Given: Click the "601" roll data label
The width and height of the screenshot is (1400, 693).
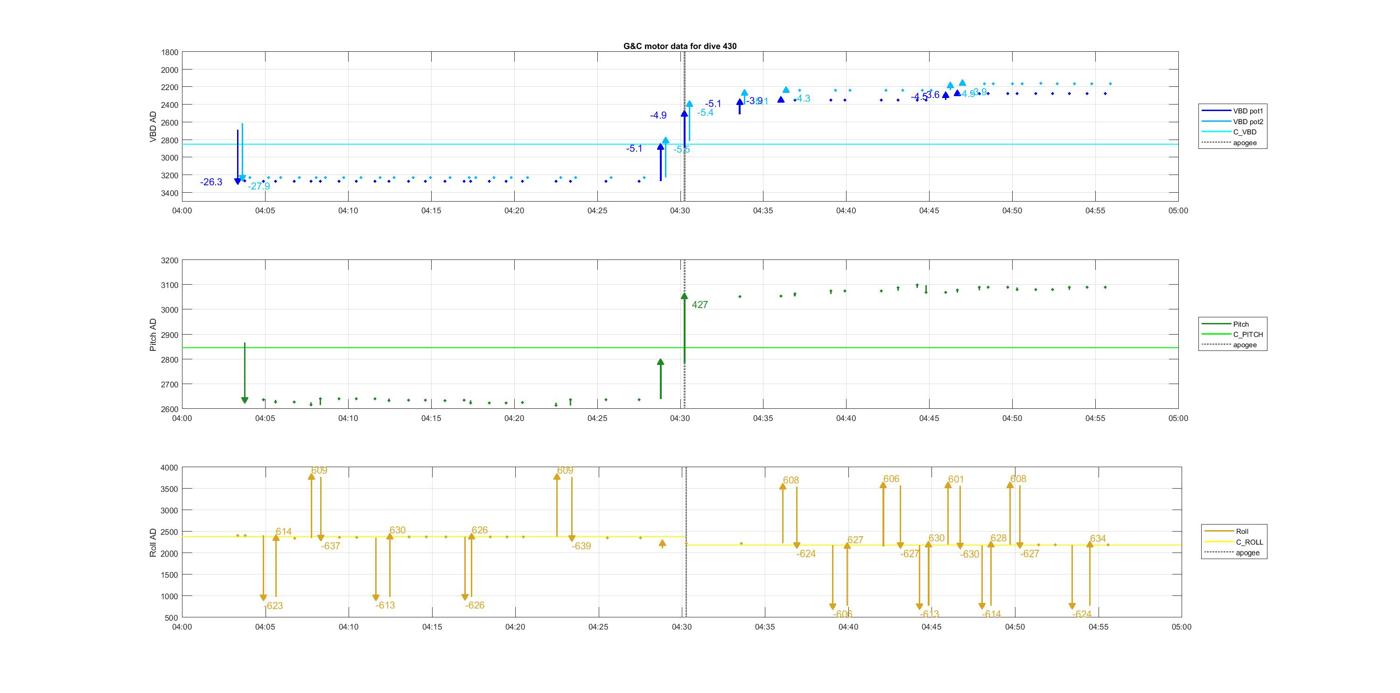Looking at the screenshot, I should [956, 479].
